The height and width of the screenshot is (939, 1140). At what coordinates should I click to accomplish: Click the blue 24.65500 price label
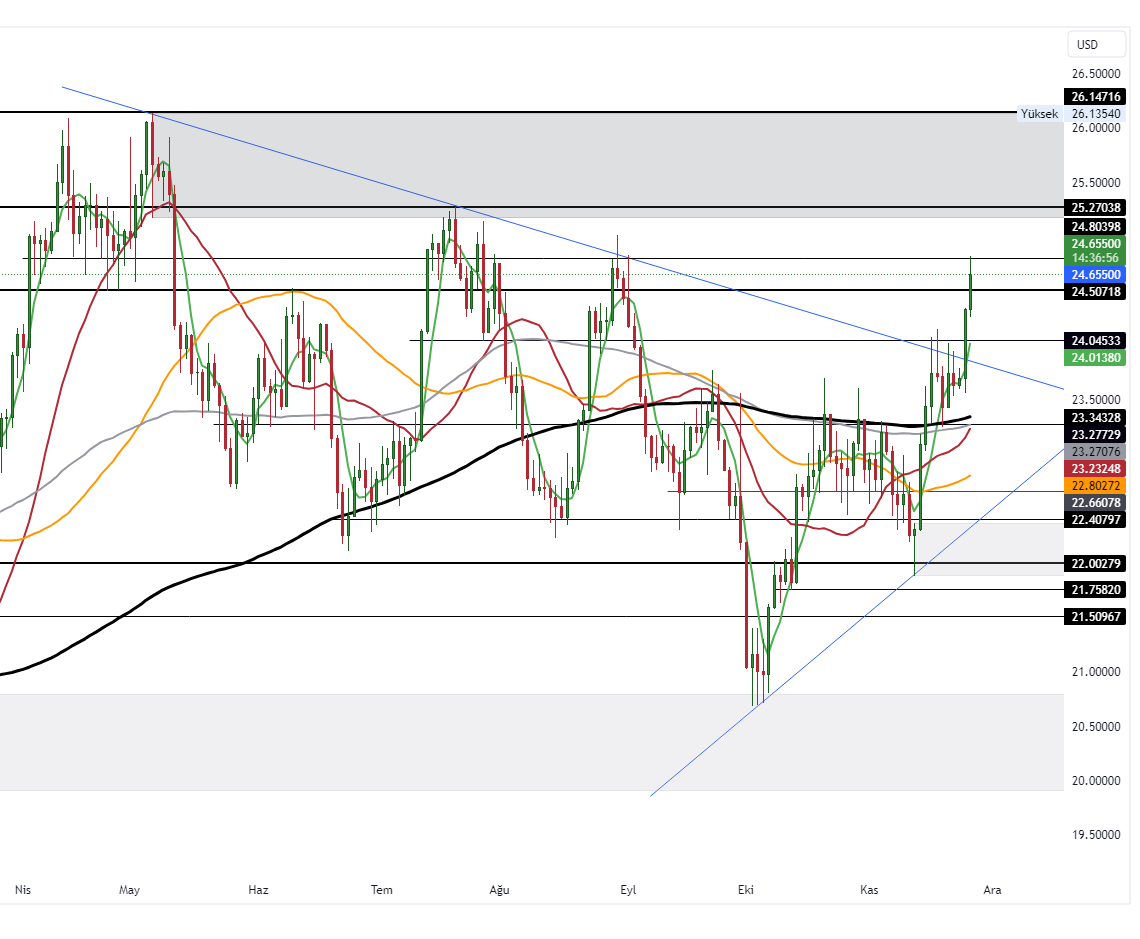coord(1095,274)
